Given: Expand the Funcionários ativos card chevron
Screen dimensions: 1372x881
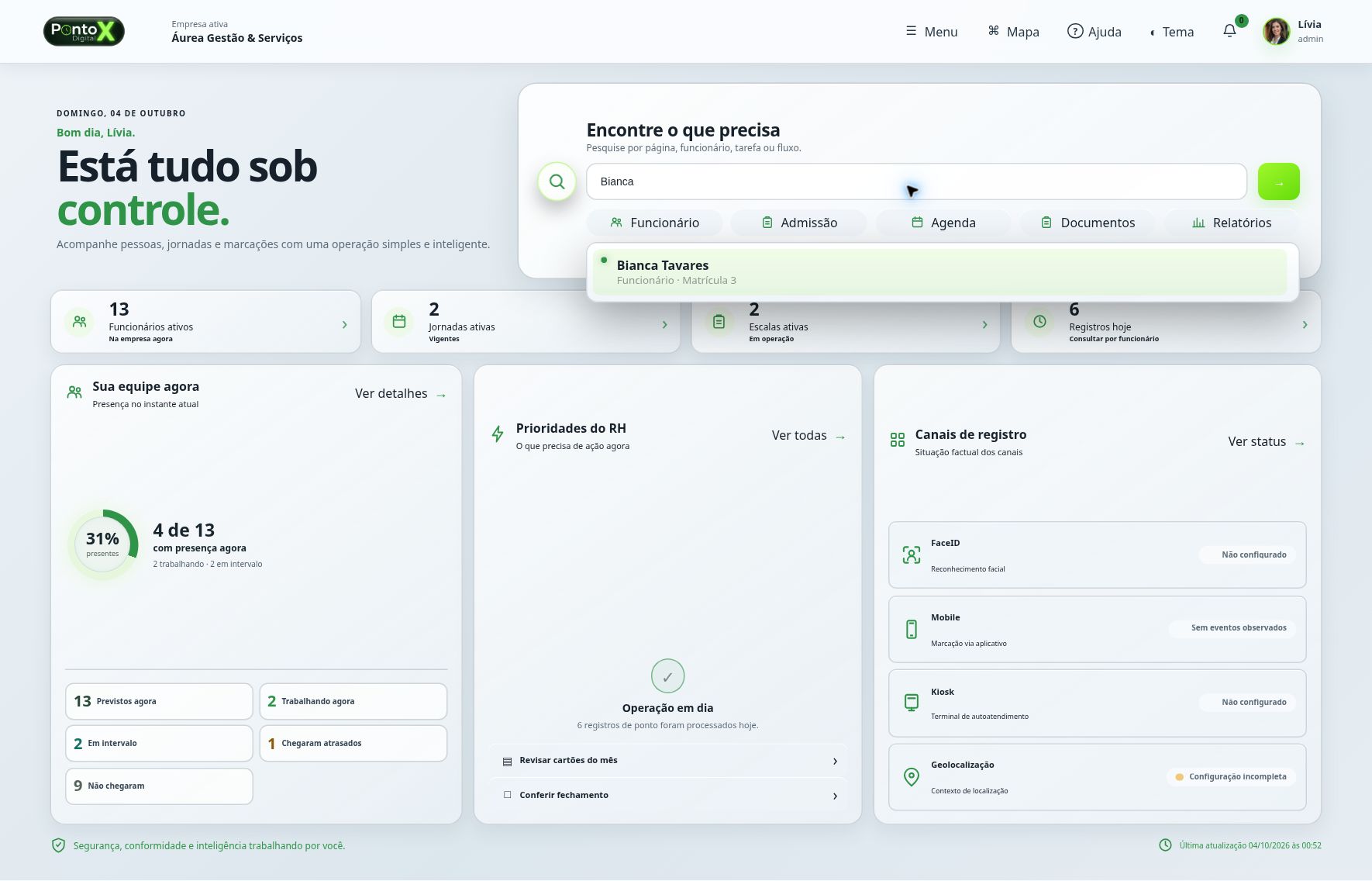Looking at the screenshot, I should pyautogui.click(x=344, y=325).
